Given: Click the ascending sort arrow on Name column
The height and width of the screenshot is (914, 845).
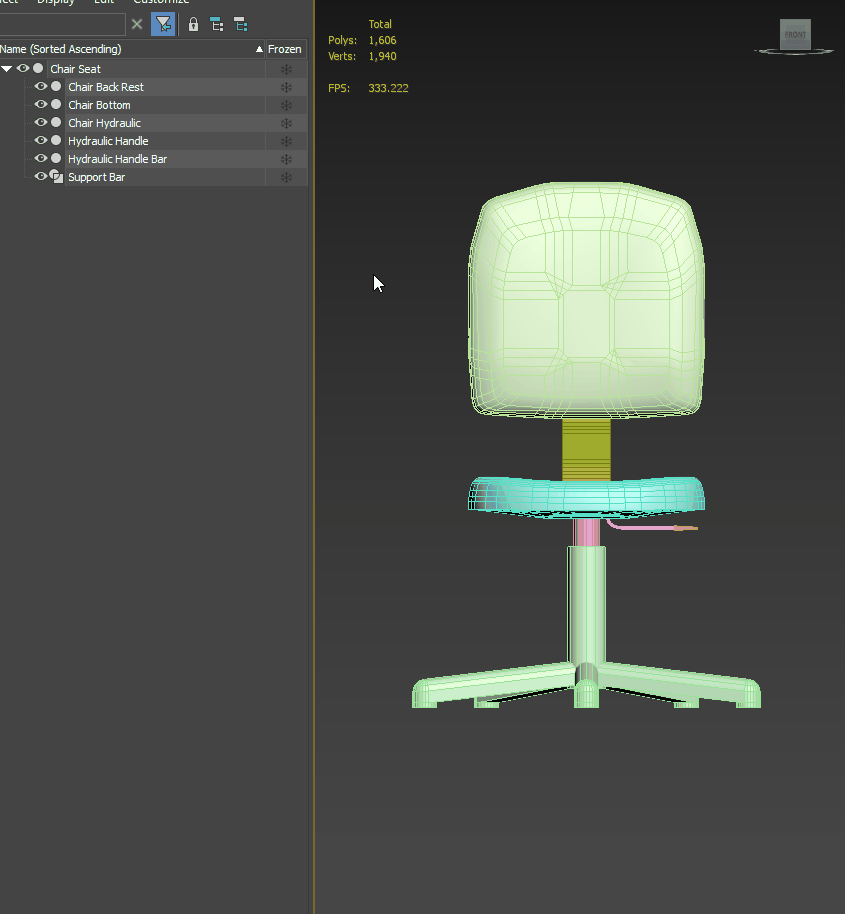Looking at the screenshot, I should (x=258, y=48).
